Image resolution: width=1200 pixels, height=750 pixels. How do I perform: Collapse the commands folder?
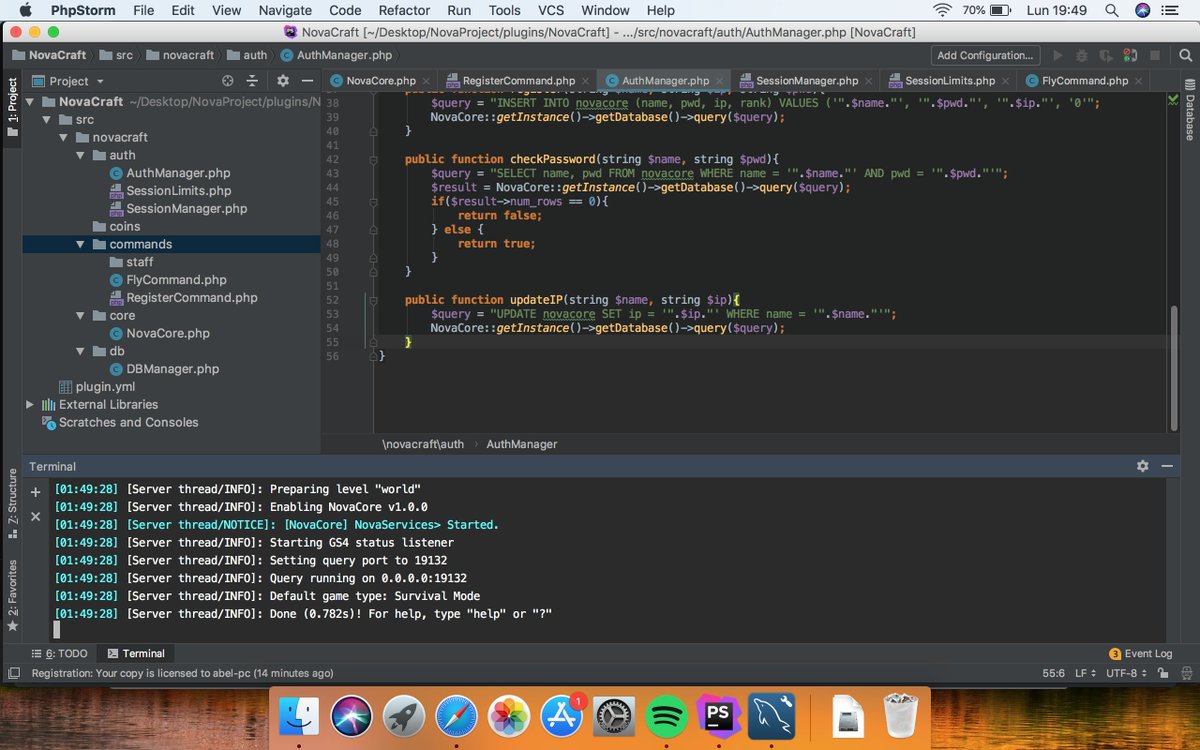(80, 243)
